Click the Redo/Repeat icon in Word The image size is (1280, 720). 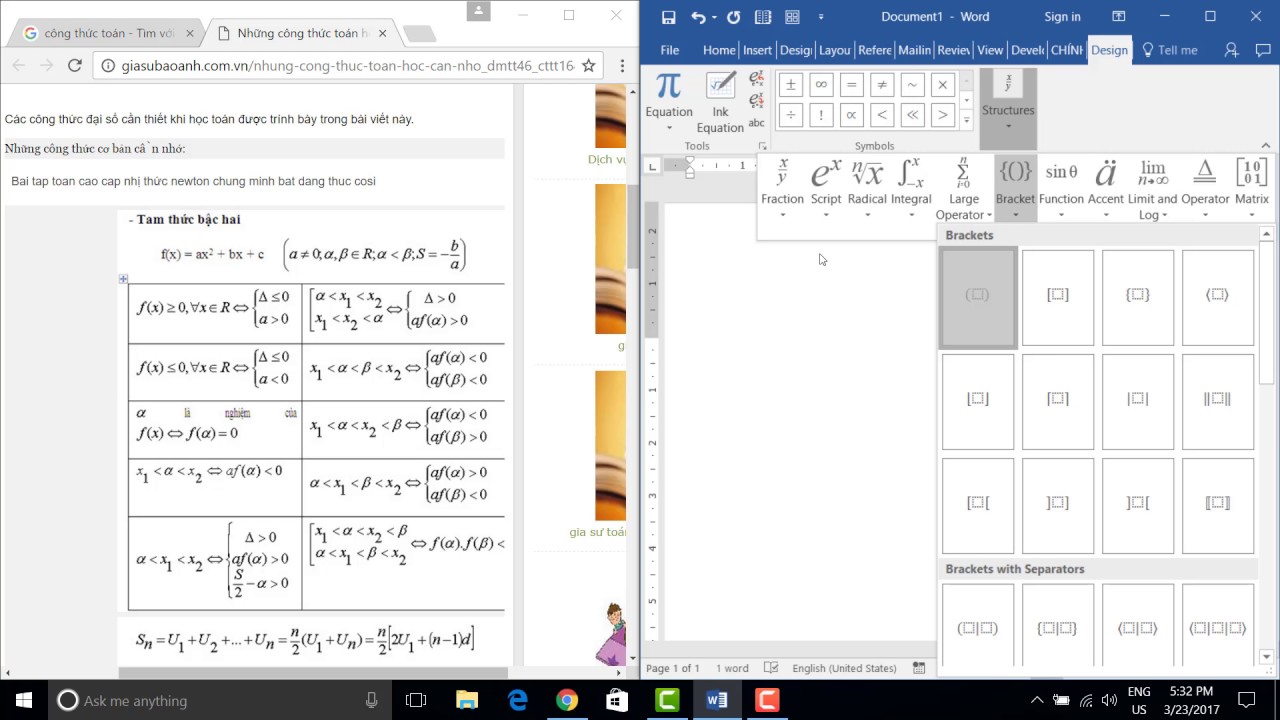point(733,17)
